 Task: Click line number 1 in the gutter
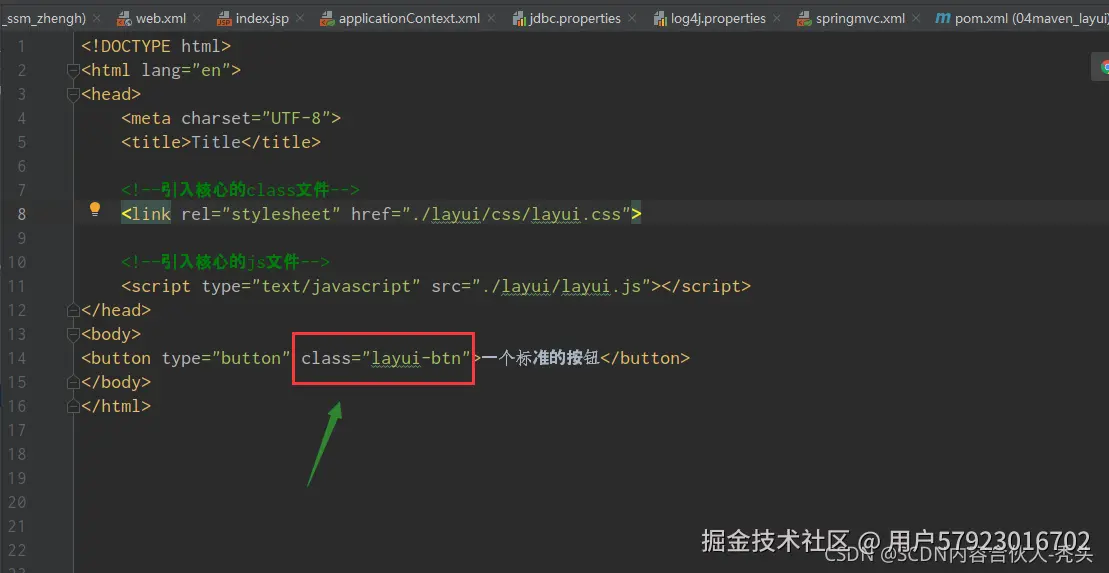click(21, 47)
